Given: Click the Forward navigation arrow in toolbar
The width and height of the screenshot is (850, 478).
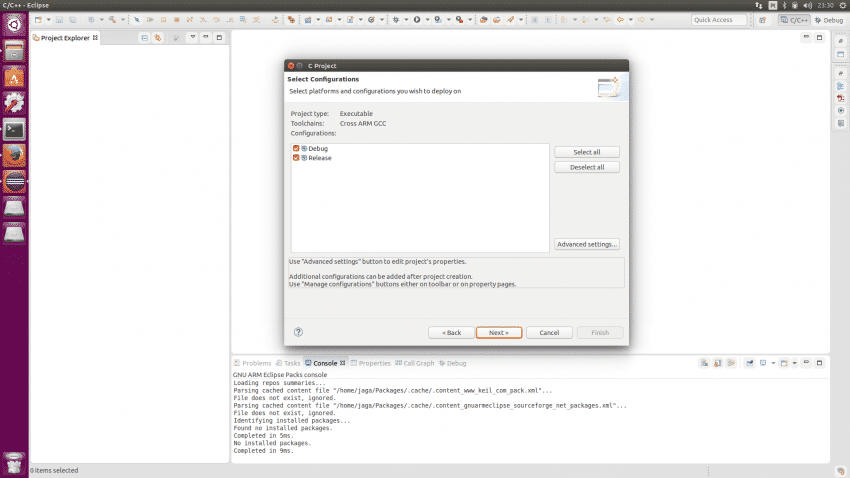Looking at the screenshot, I should coord(641,20).
